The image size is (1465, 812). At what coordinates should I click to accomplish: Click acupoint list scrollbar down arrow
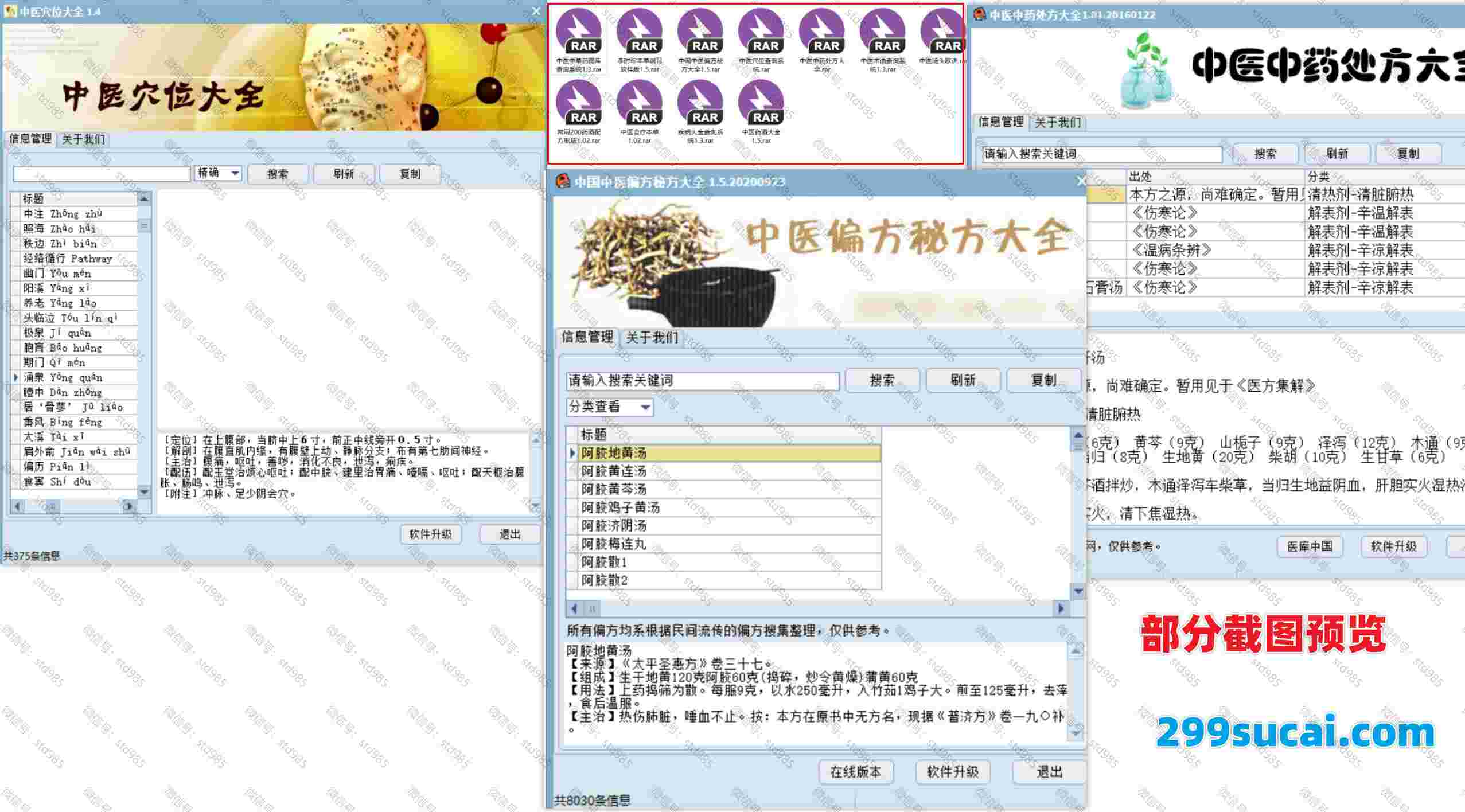[x=144, y=491]
